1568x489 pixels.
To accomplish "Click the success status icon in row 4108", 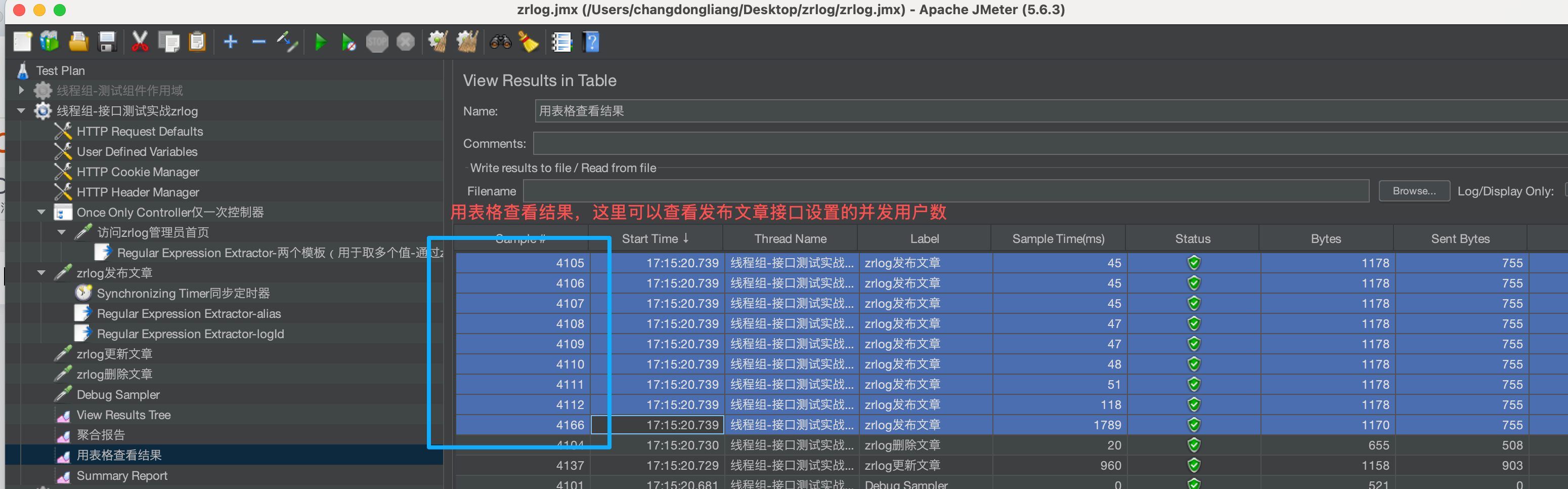I will [1194, 323].
